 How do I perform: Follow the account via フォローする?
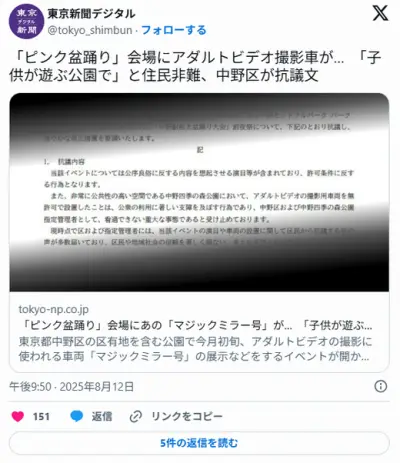174,30
